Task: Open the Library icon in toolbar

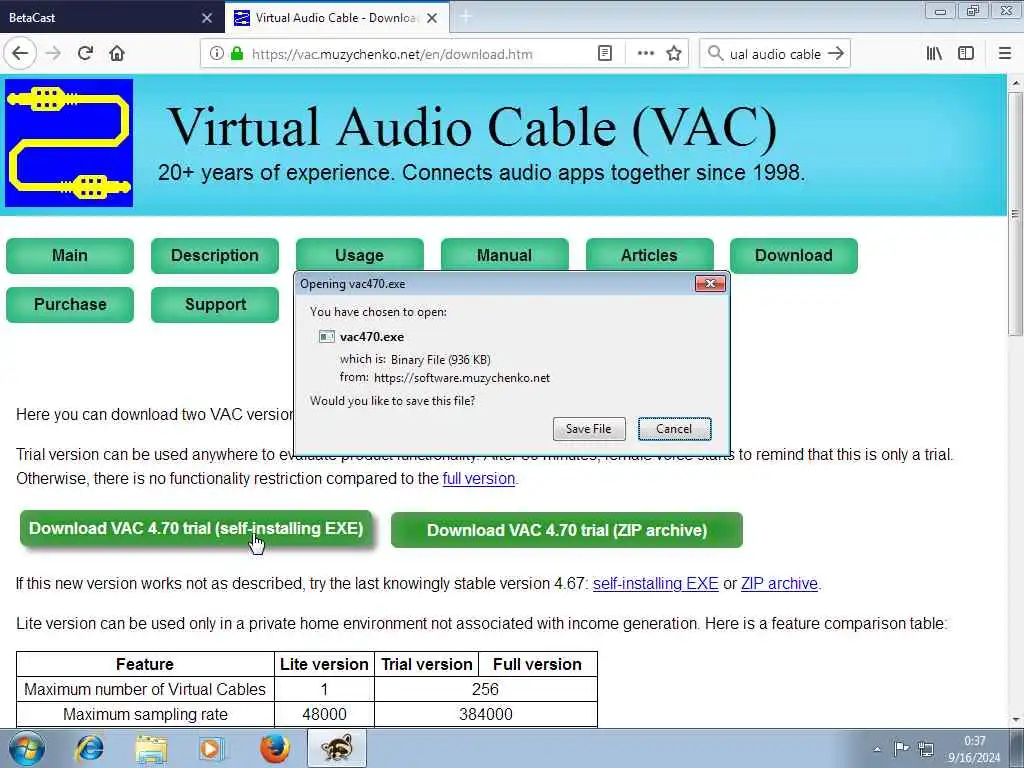Action: 934,54
